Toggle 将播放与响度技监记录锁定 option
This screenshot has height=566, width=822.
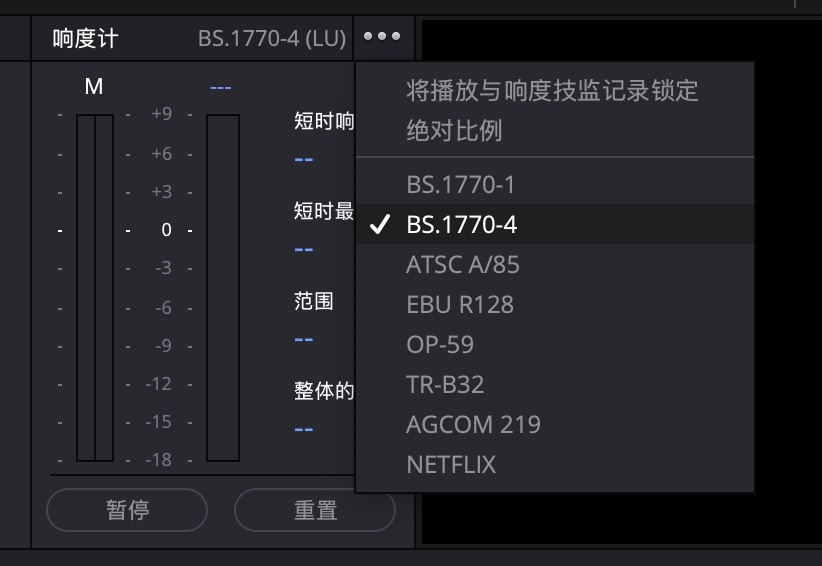[552, 91]
